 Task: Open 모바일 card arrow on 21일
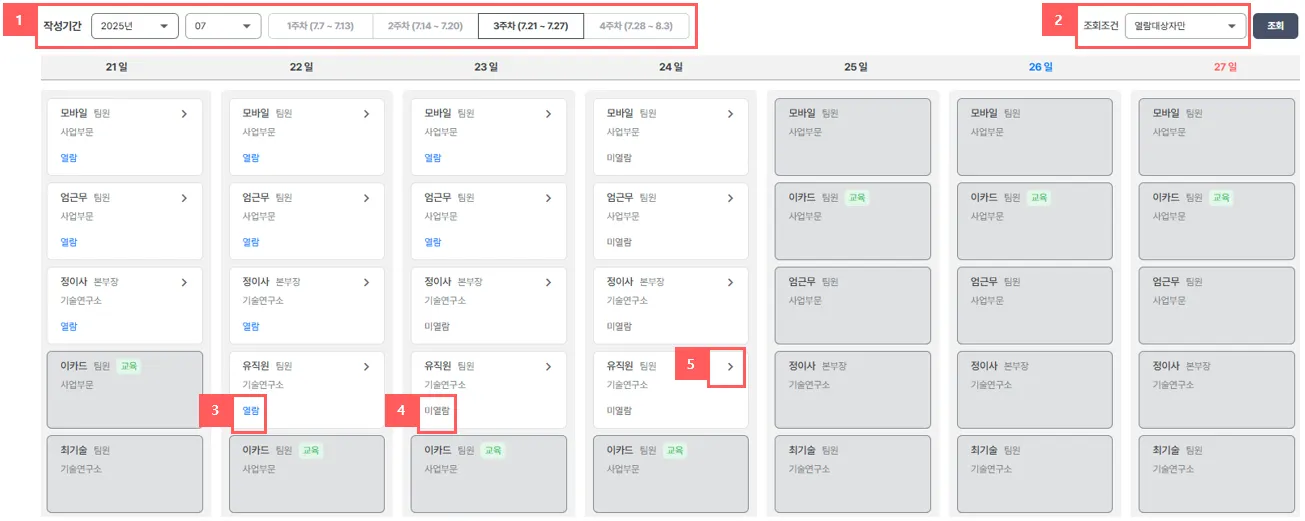point(184,114)
